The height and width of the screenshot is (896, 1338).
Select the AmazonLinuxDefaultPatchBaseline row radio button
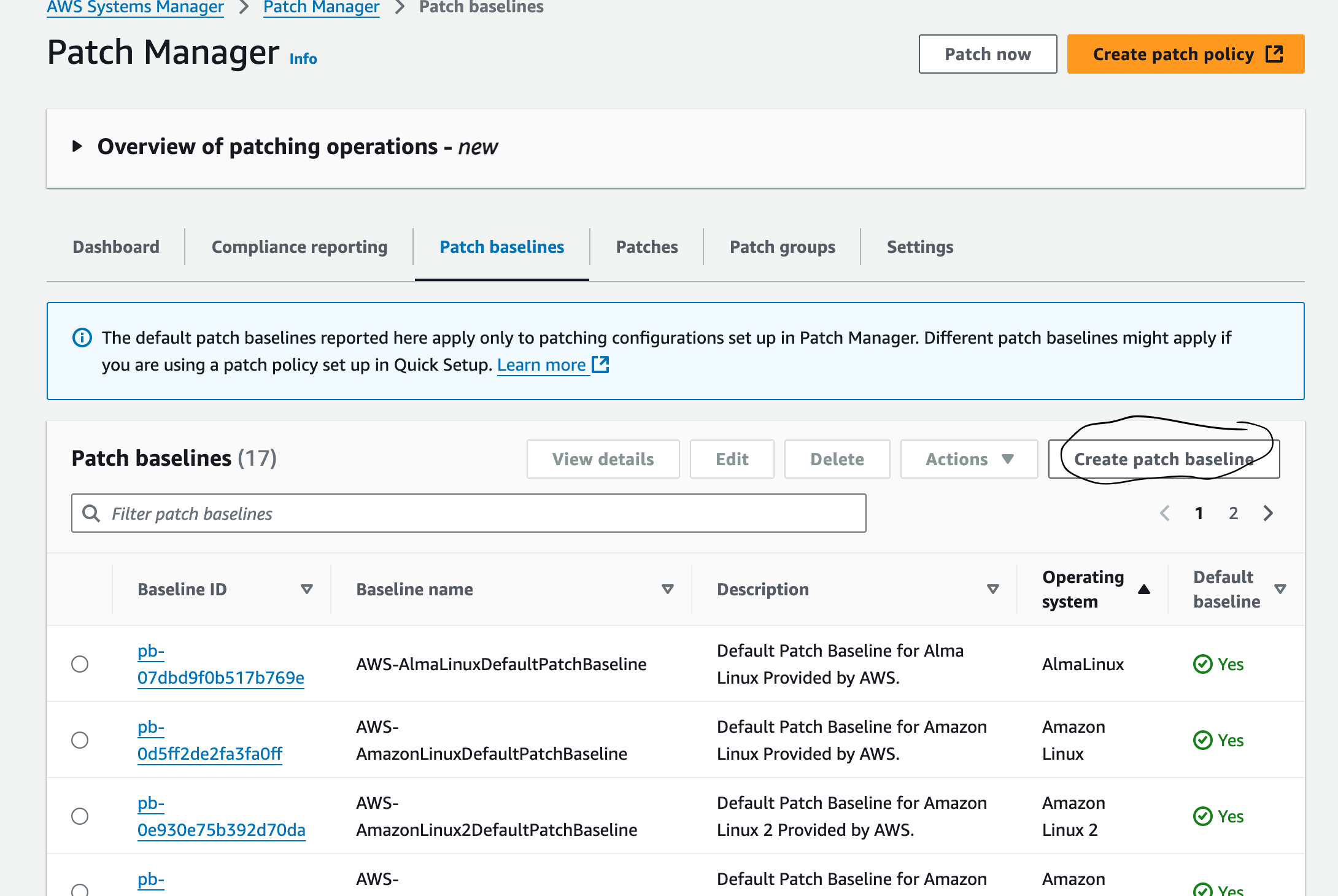80,740
